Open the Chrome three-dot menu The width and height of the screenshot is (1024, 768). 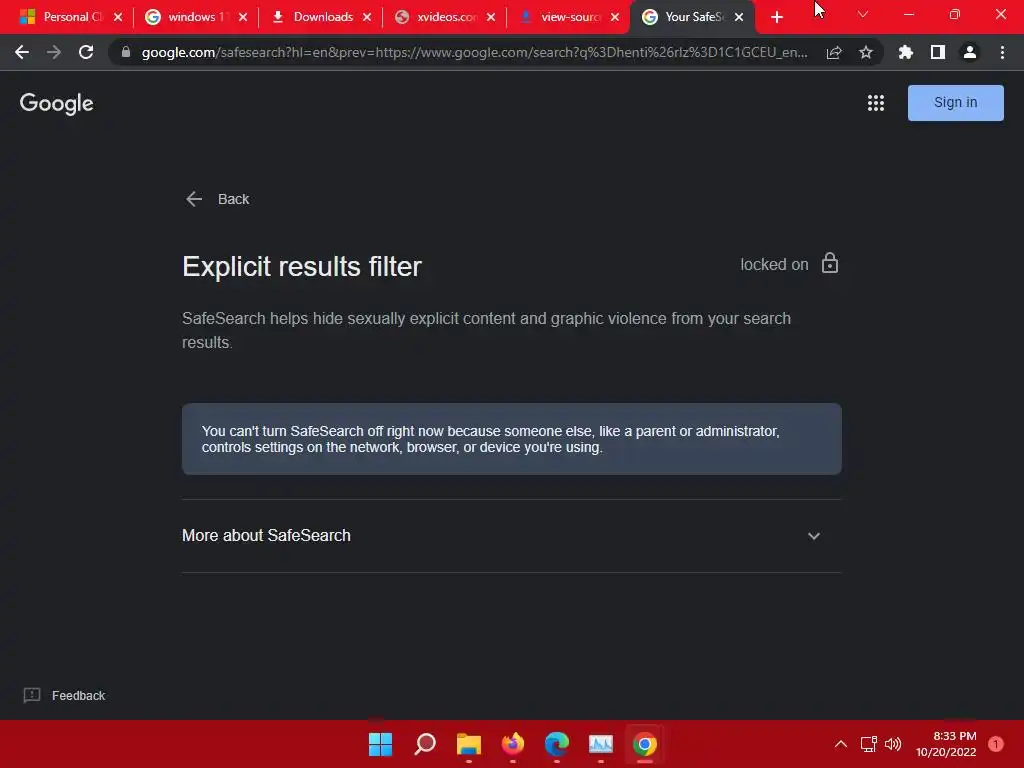click(1002, 52)
